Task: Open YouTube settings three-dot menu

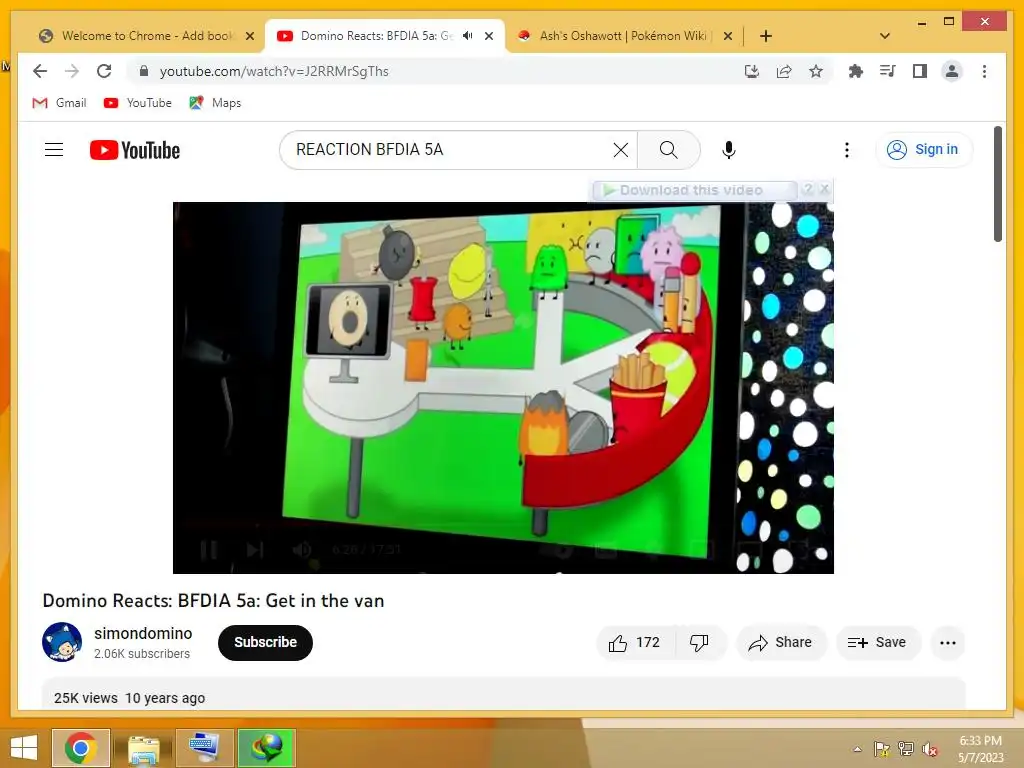Action: click(847, 150)
